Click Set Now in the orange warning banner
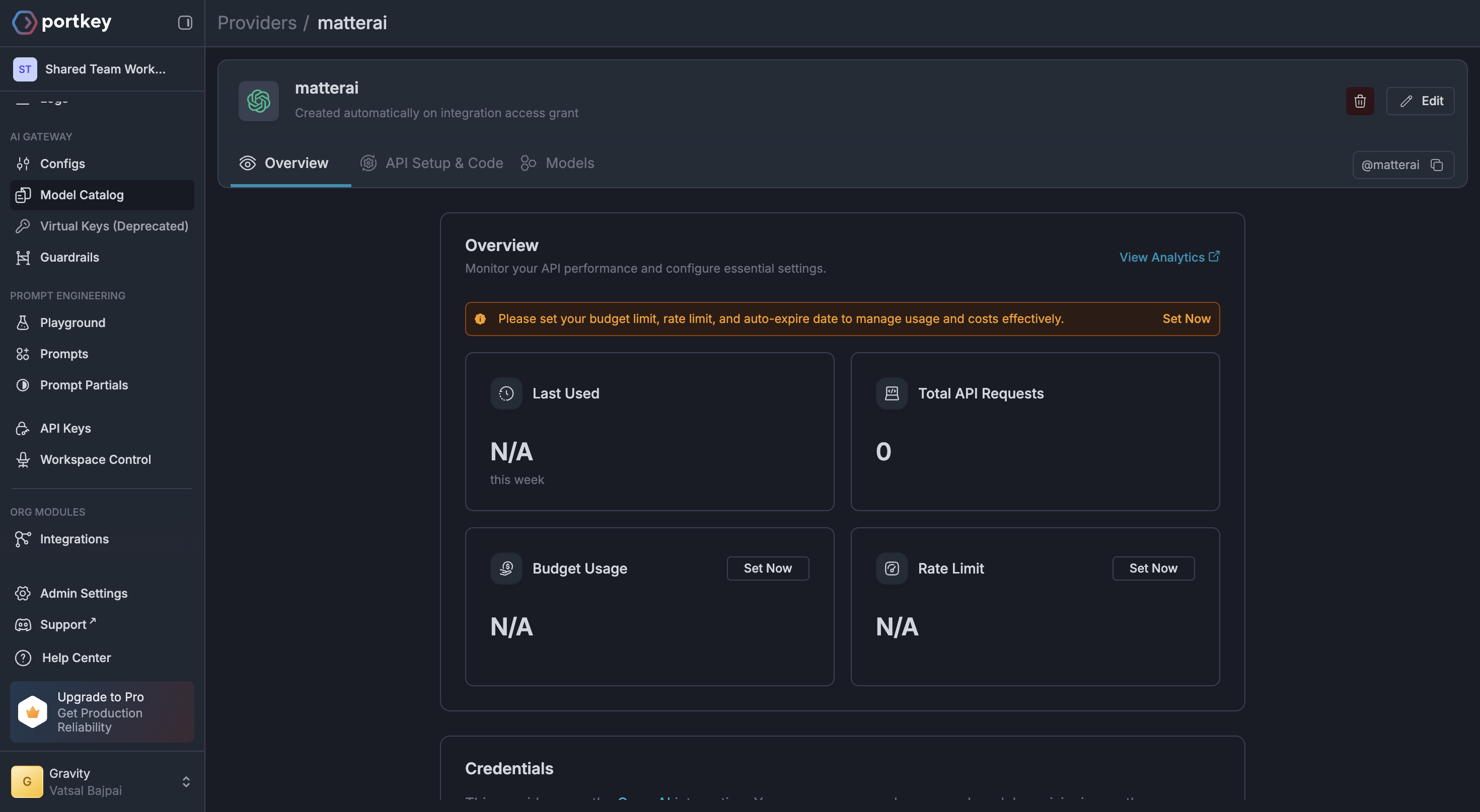 (1186, 319)
